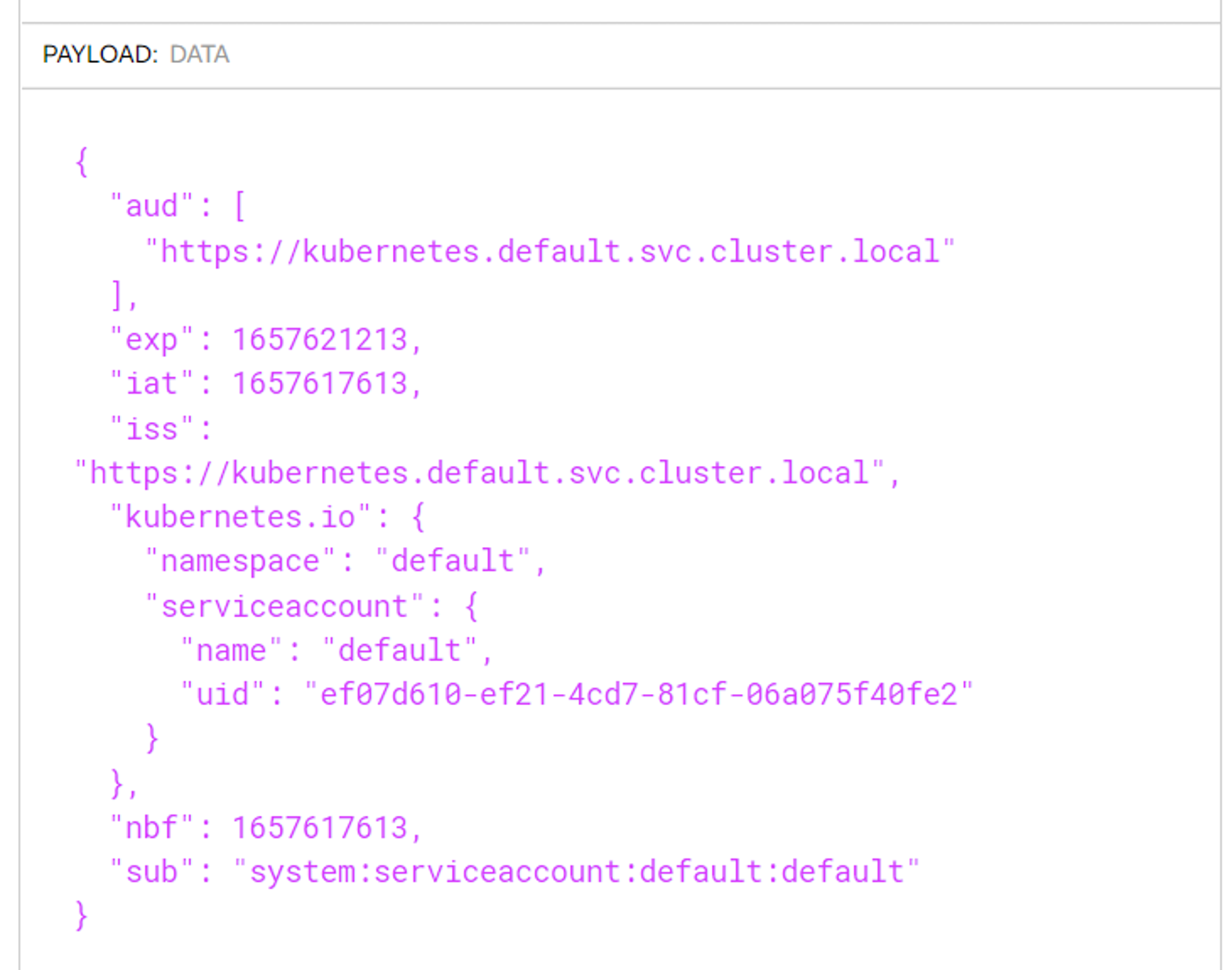The height and width of the screenshot is (970, 1232).
Task: Click the serviceaccount name value "default"
Action: [x=399, y=651]
